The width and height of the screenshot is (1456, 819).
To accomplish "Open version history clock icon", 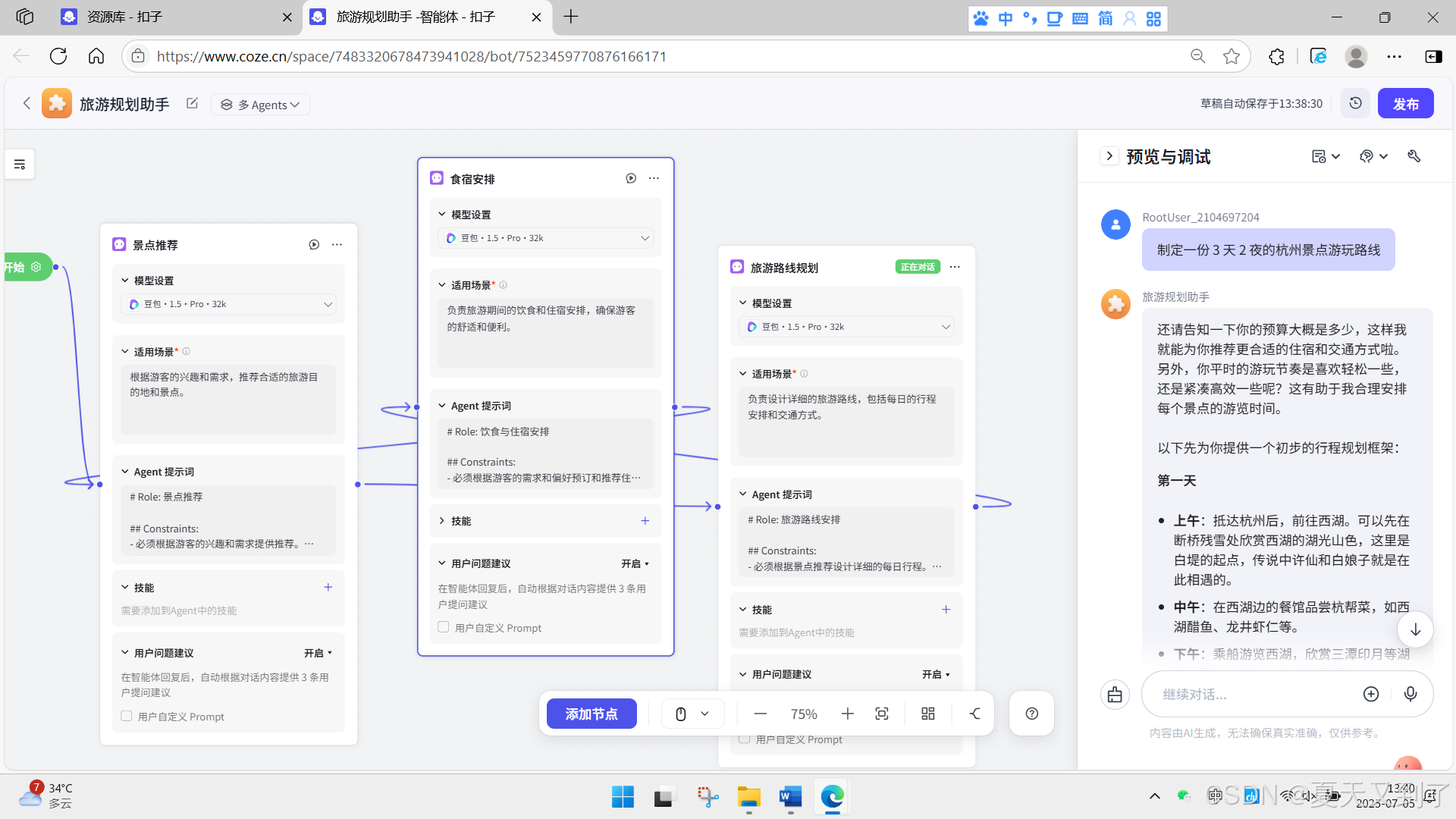I will tap(1355, 103).
